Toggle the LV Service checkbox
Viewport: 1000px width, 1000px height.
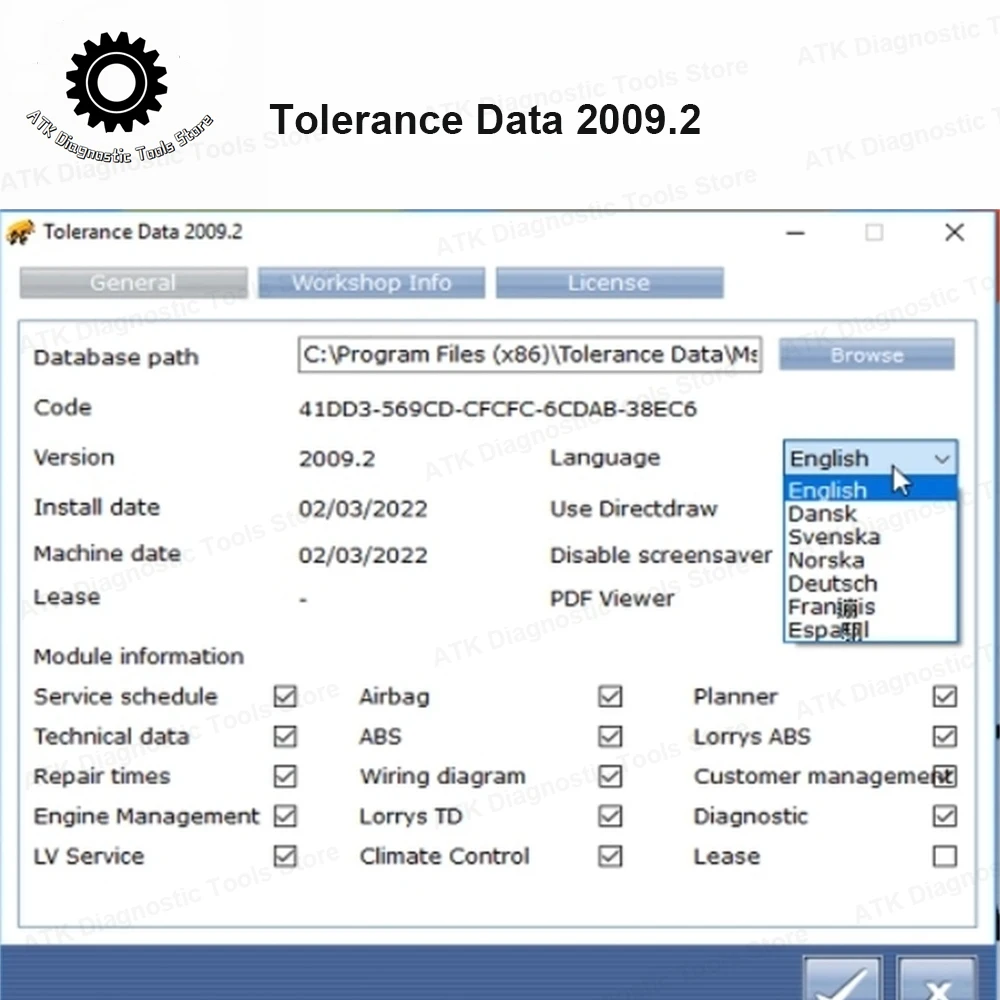[x=285, y=856]
